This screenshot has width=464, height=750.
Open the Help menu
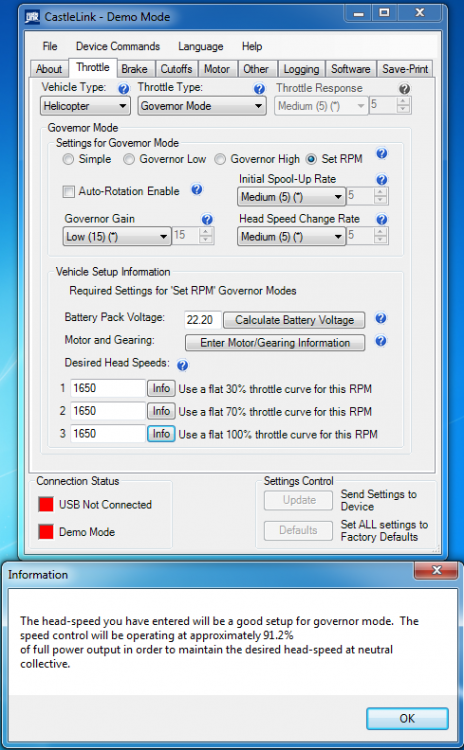[x=252, y=46]
